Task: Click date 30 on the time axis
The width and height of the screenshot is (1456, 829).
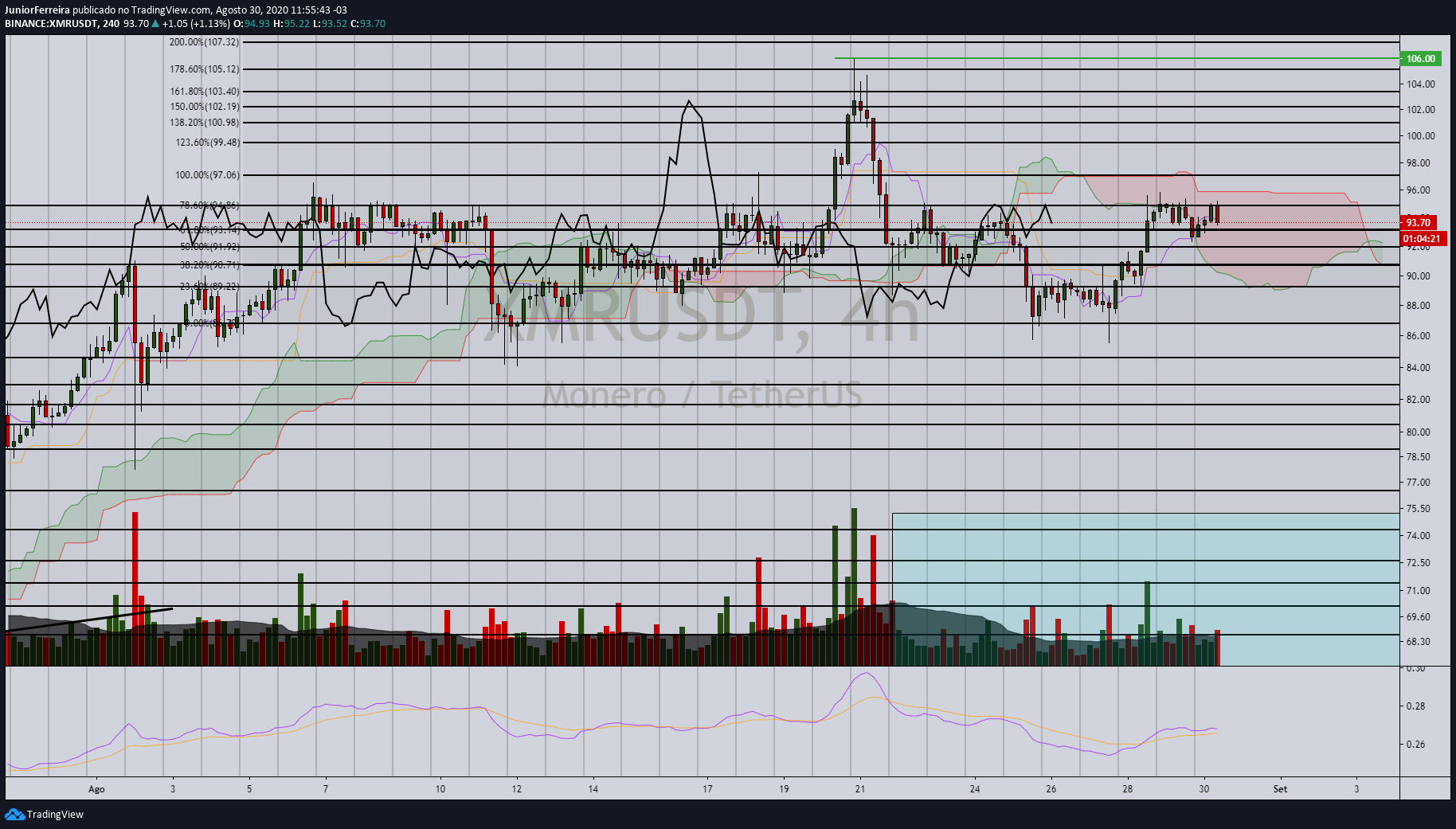Action: [x=1204, y=789]
